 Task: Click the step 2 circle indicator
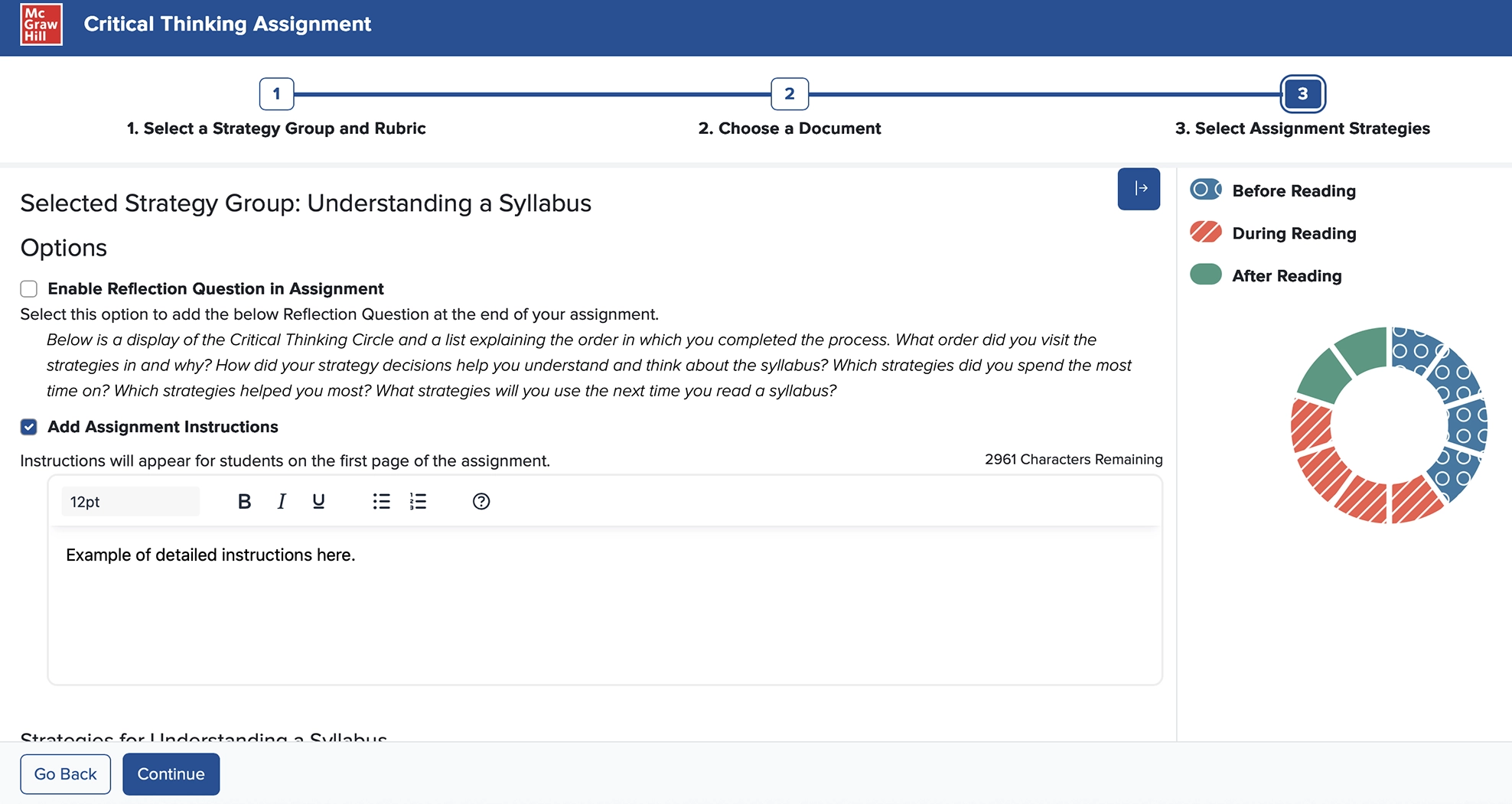pyautogui.click(x=789, y=93)
